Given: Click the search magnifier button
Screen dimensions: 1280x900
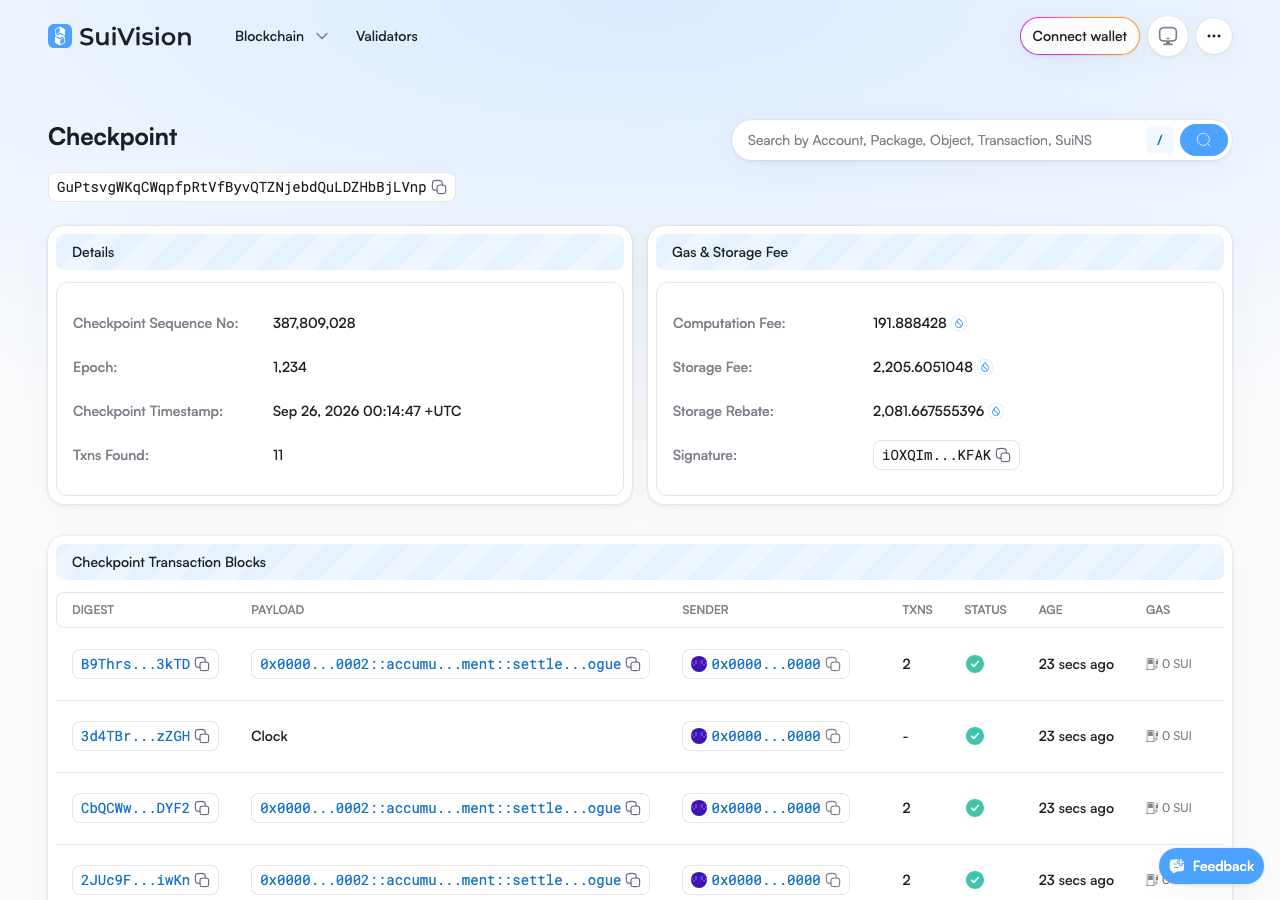Looking at the screenshot, I should click(x=1204, y=140).
